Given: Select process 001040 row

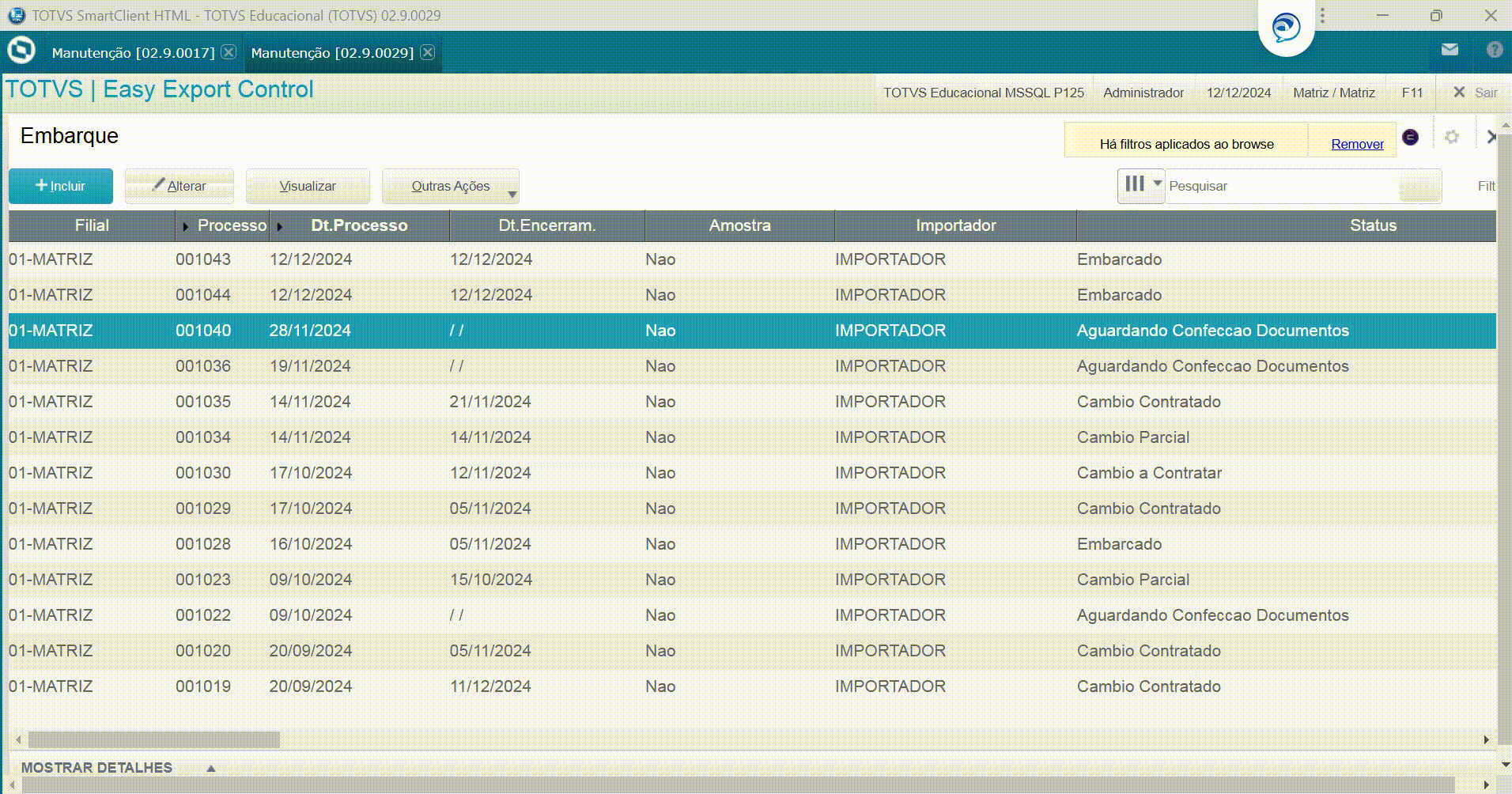Looking at the screenshot, I should (x=752, y=331).
